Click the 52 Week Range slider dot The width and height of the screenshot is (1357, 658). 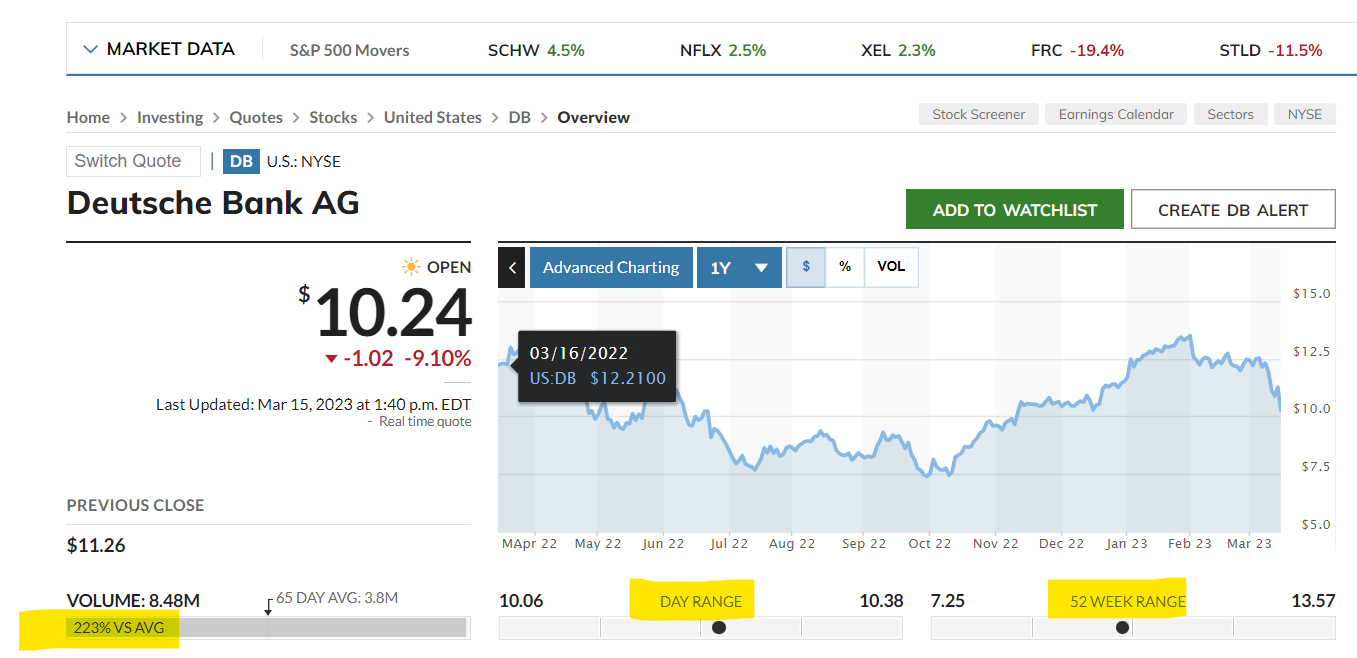coord(1122,628)
